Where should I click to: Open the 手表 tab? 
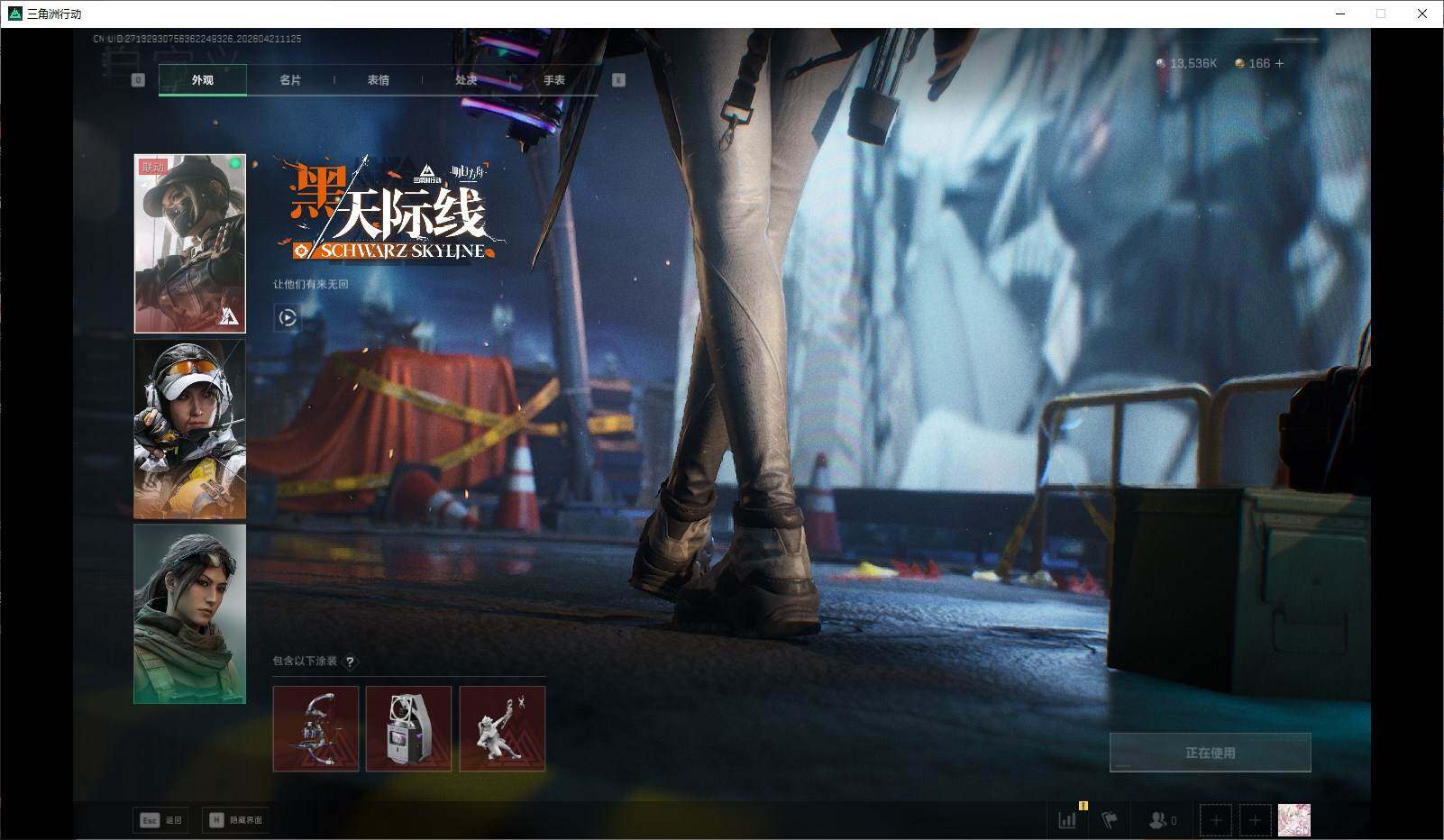[554, 80]
